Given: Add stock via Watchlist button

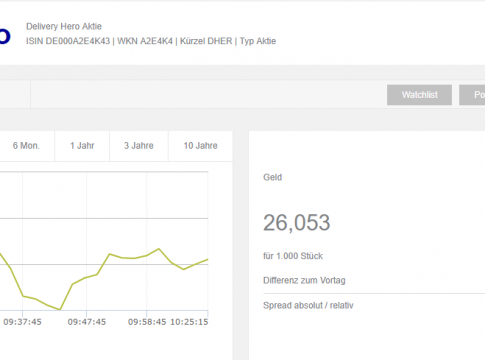Looking at the screenshot, I should (x=419, y=95).
